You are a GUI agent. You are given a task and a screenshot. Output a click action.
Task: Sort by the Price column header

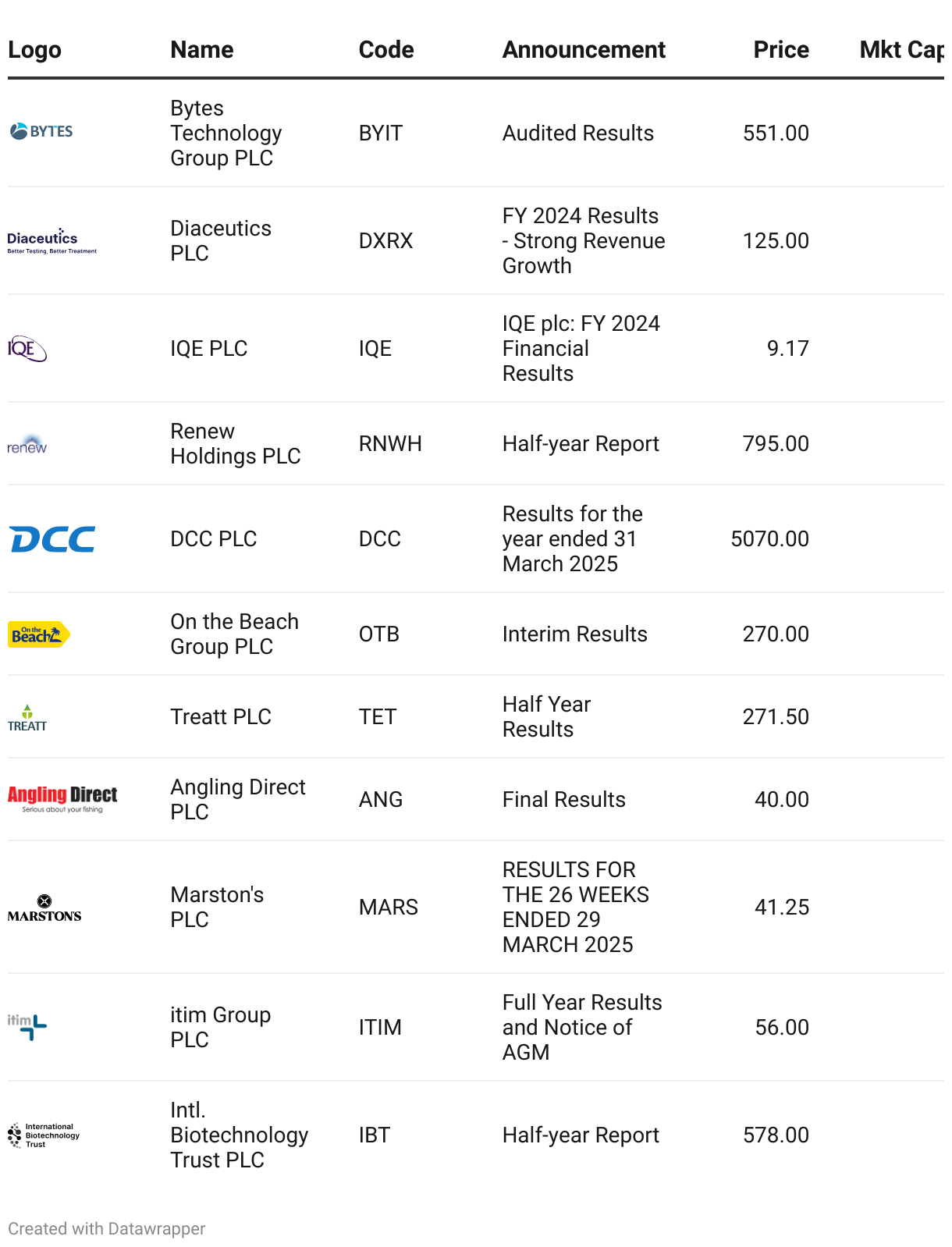(x=781, y=50)
